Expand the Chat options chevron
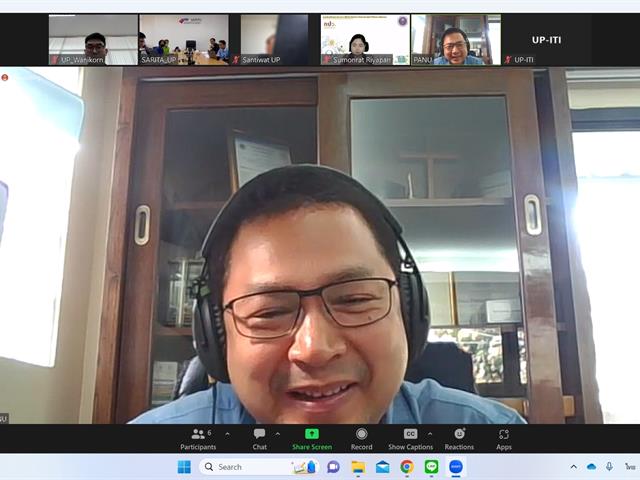Viewport: 640px width, 480px height. pyautogui.click(x=278, y=434)
